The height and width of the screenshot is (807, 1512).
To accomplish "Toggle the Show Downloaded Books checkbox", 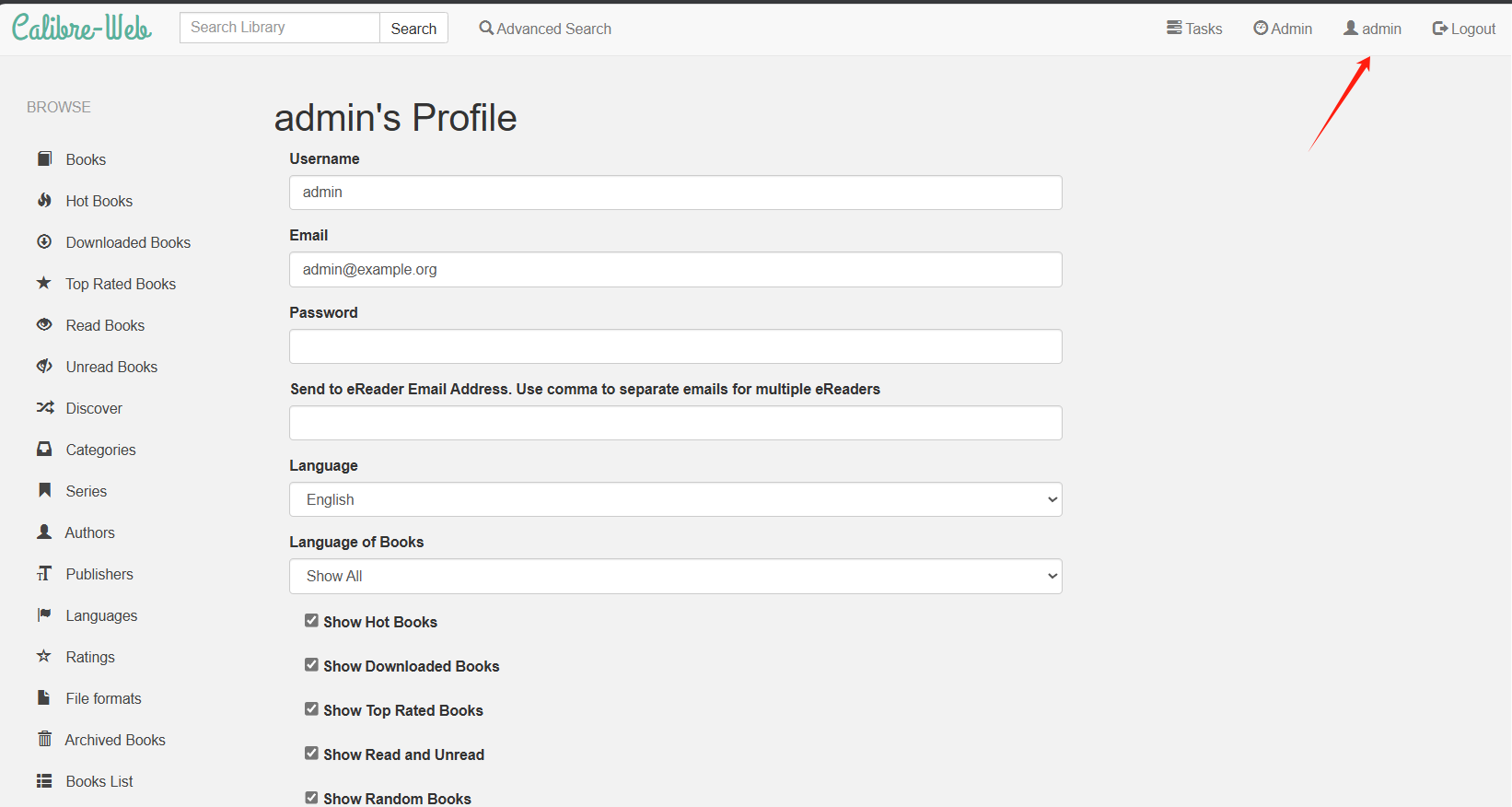I will pyautogui.click(x=311, y=665).
